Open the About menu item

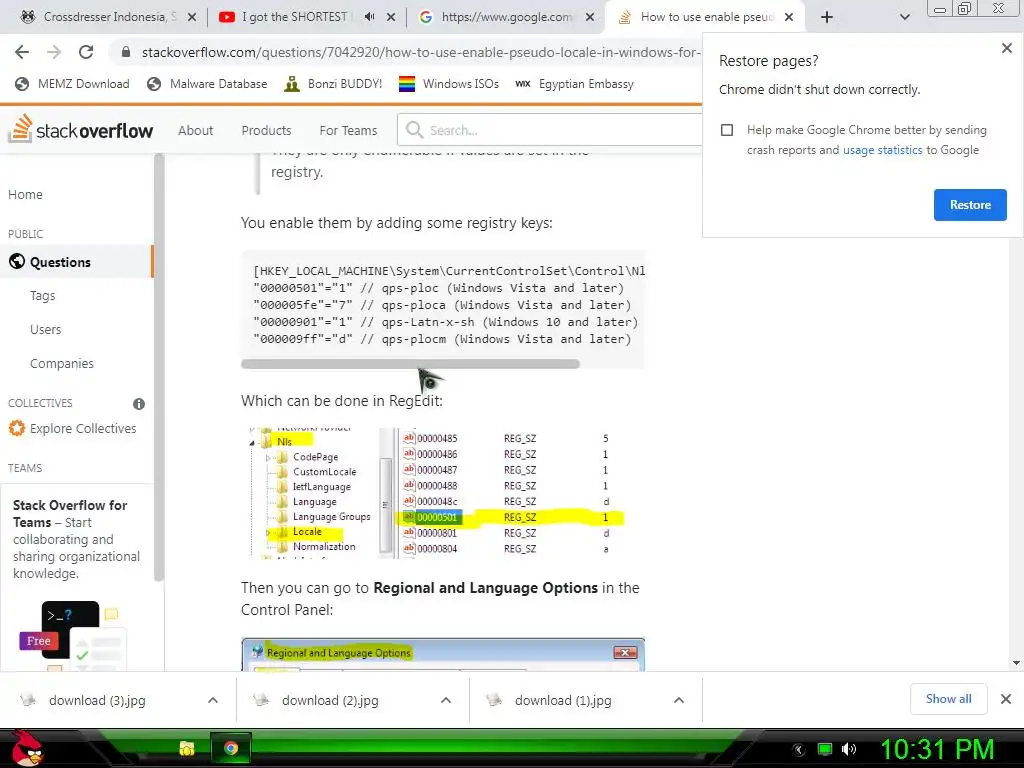(195, 131)
